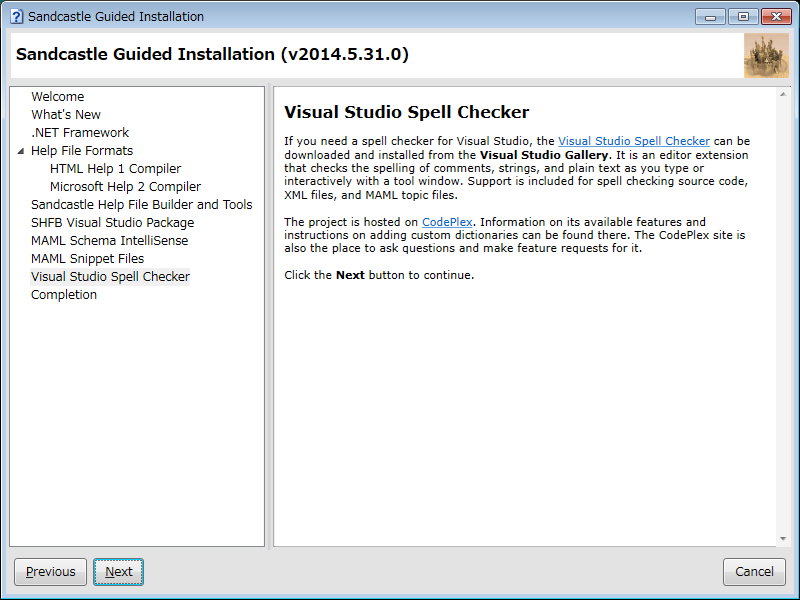Jump to the Completion page
The width and height of the screenshot is (800, 600).
tap(64, 294)
